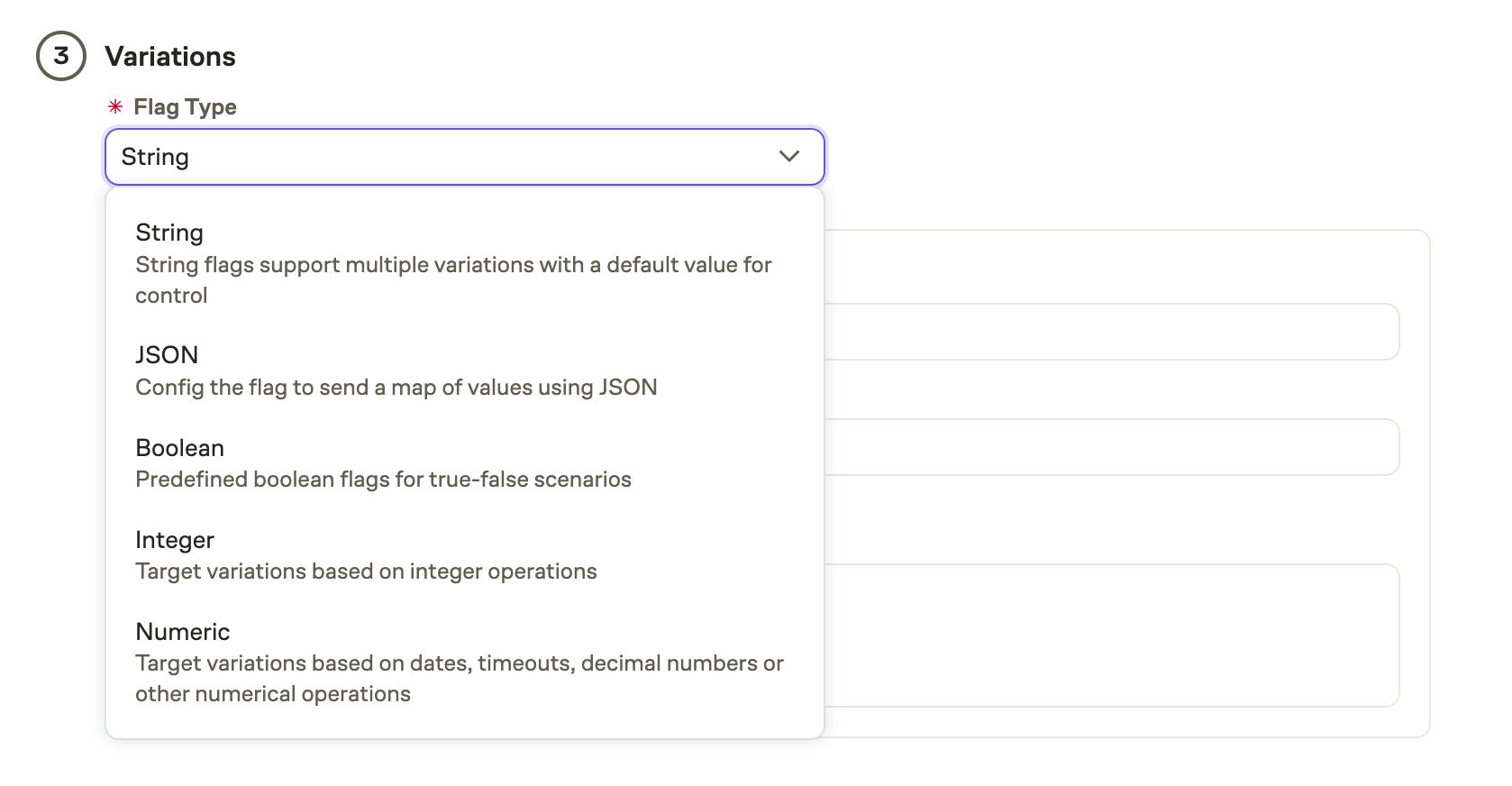1512x786 pixels.
Task: Click the variations panel's empty top area
Action: tap(1126, 266)
